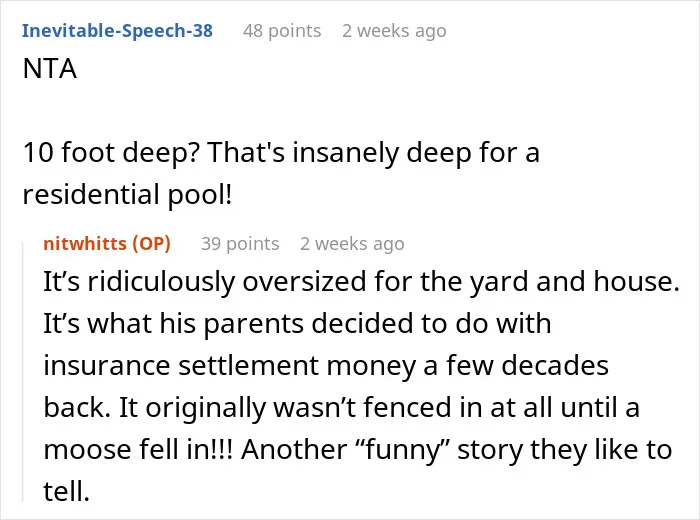The image size is (700, 520).
Task: Collapse reply thread using vertical line
Action: tap(23, 370)
